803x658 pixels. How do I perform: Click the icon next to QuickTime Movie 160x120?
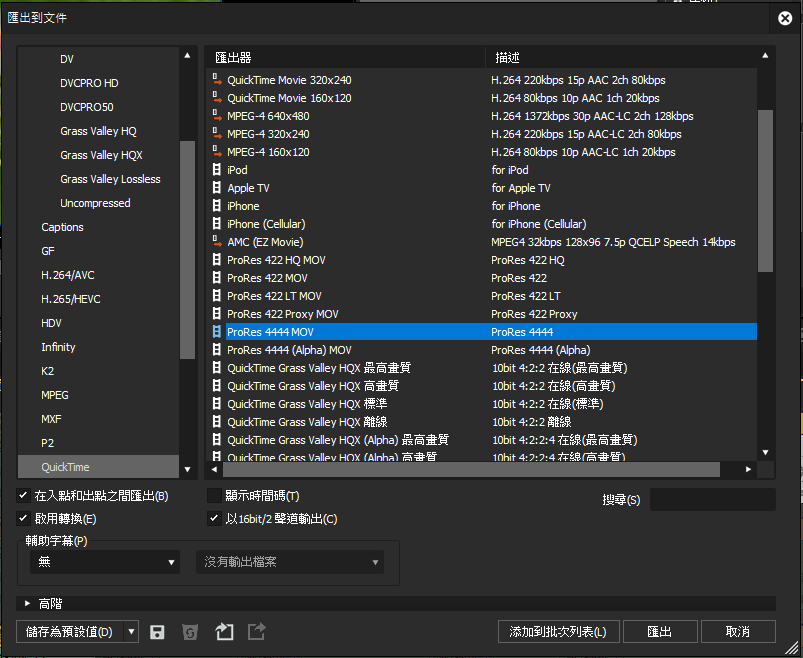pos(217,98)
